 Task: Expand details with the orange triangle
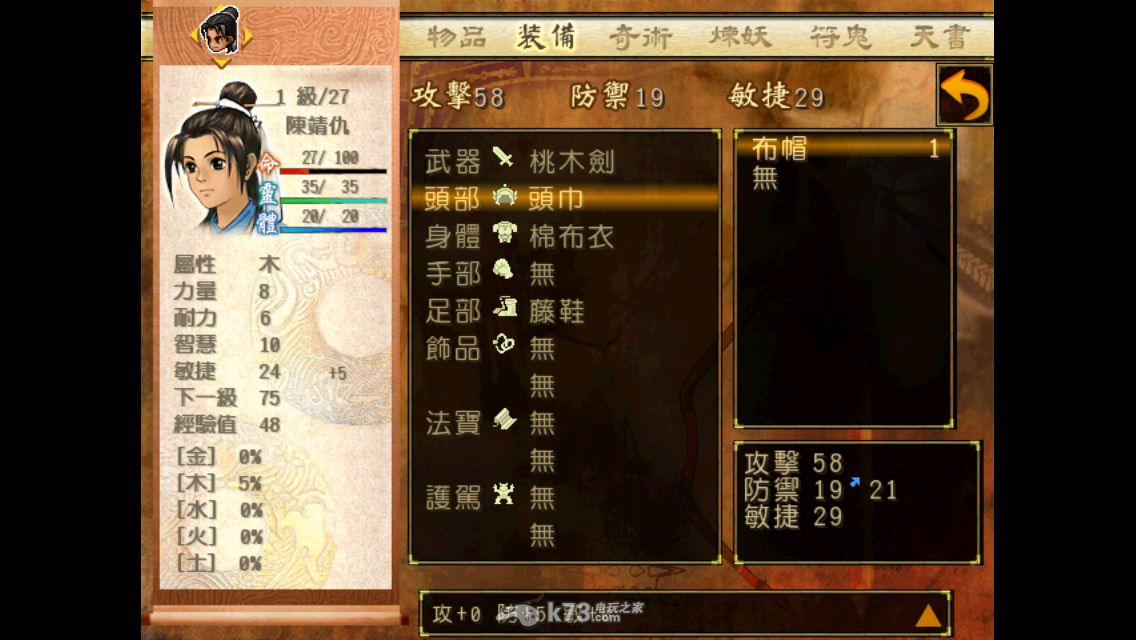[928, 615]
